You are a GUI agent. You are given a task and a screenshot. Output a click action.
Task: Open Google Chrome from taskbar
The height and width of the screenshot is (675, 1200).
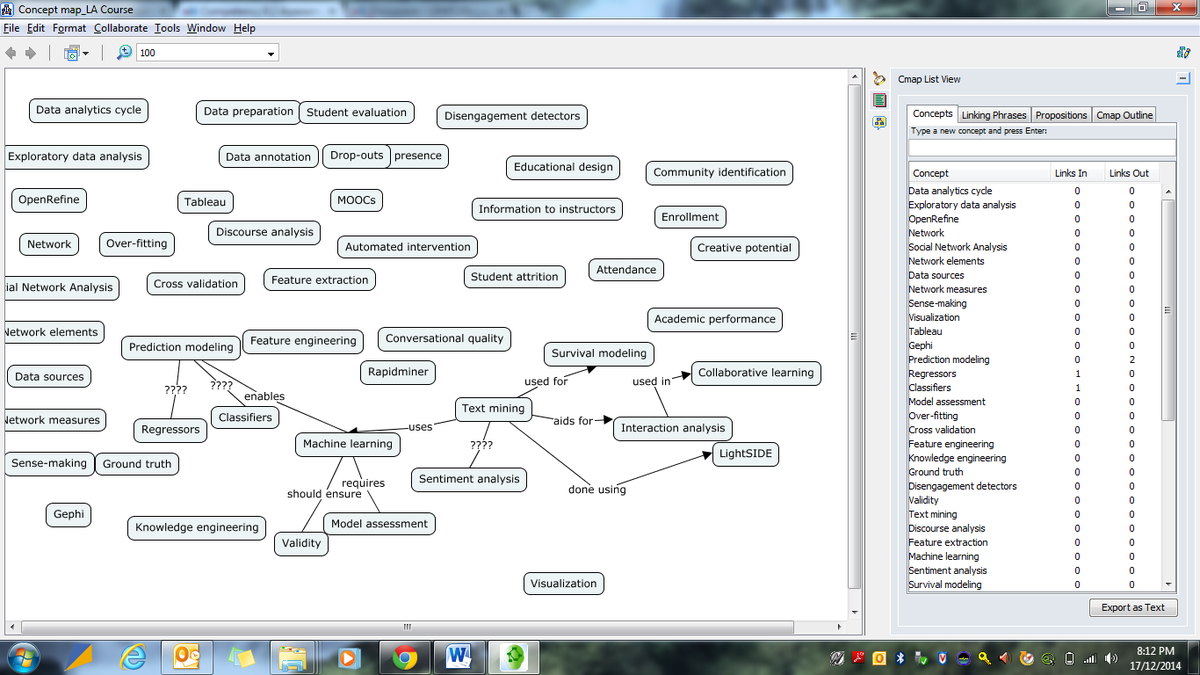click(x=404, y=657)
